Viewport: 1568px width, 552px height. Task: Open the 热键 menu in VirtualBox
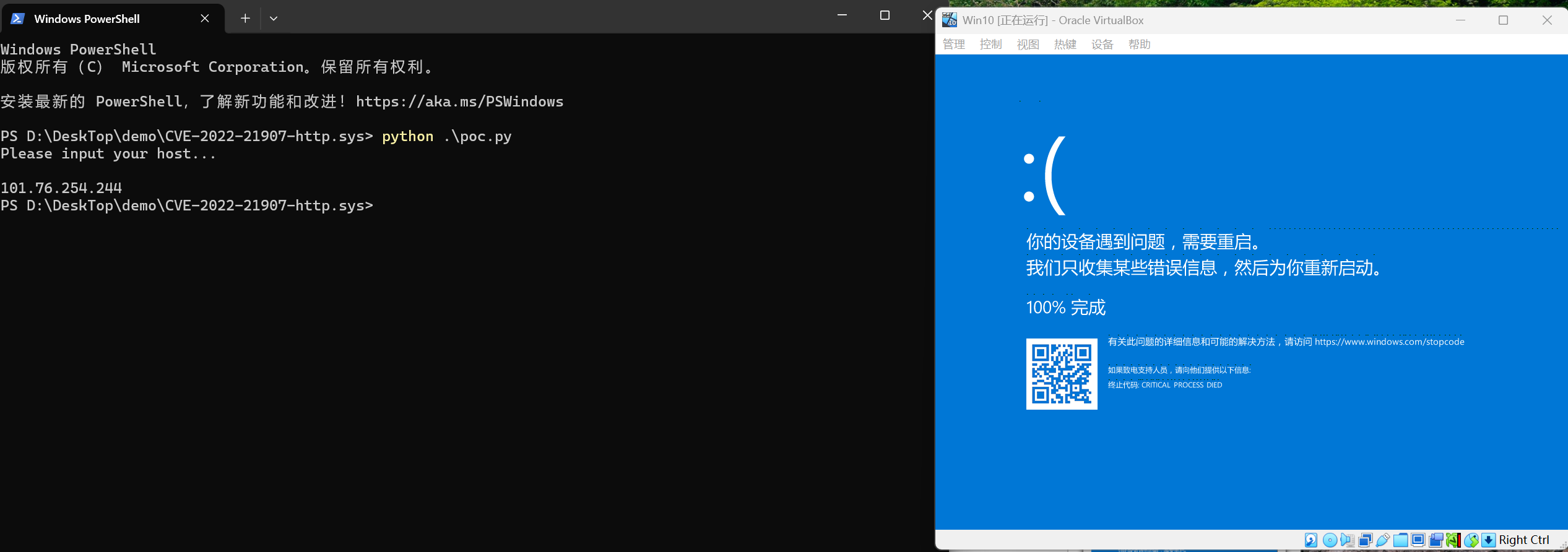1065,44
